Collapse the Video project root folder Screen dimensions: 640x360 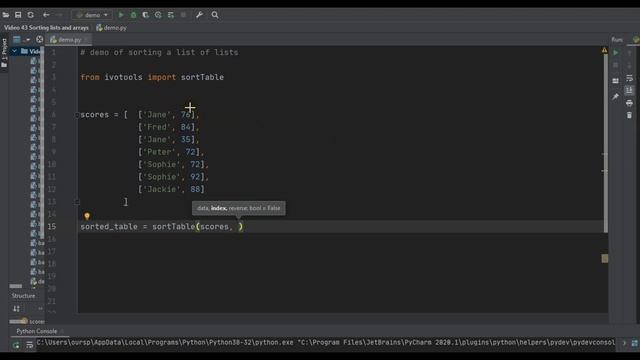point(14,51)
